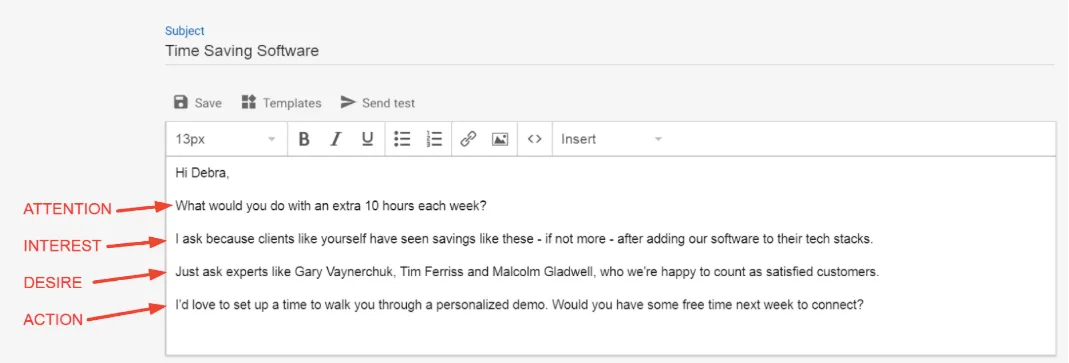Insert a bulleted list
The height and width of the screenshot is (363, 1069).
point(402,139)
